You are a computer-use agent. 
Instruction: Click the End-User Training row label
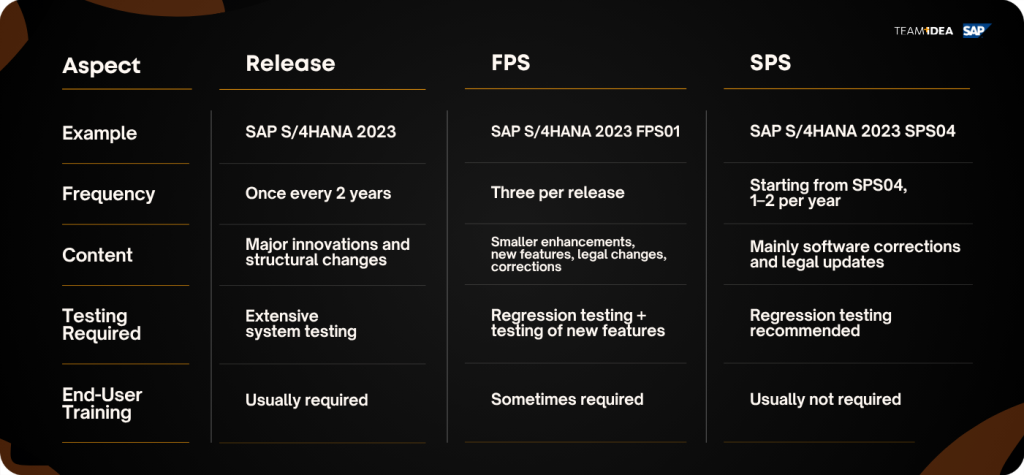coord(103,404)
